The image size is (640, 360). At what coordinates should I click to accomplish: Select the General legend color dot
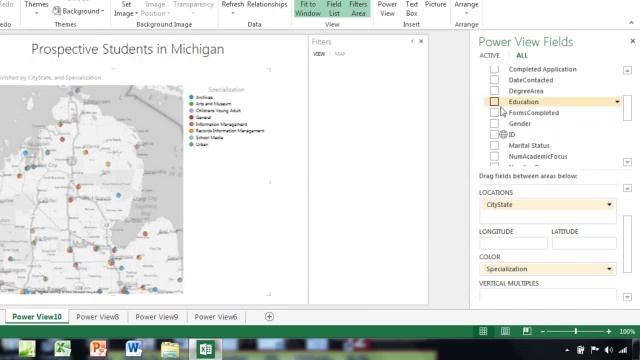tap(191, 117)
